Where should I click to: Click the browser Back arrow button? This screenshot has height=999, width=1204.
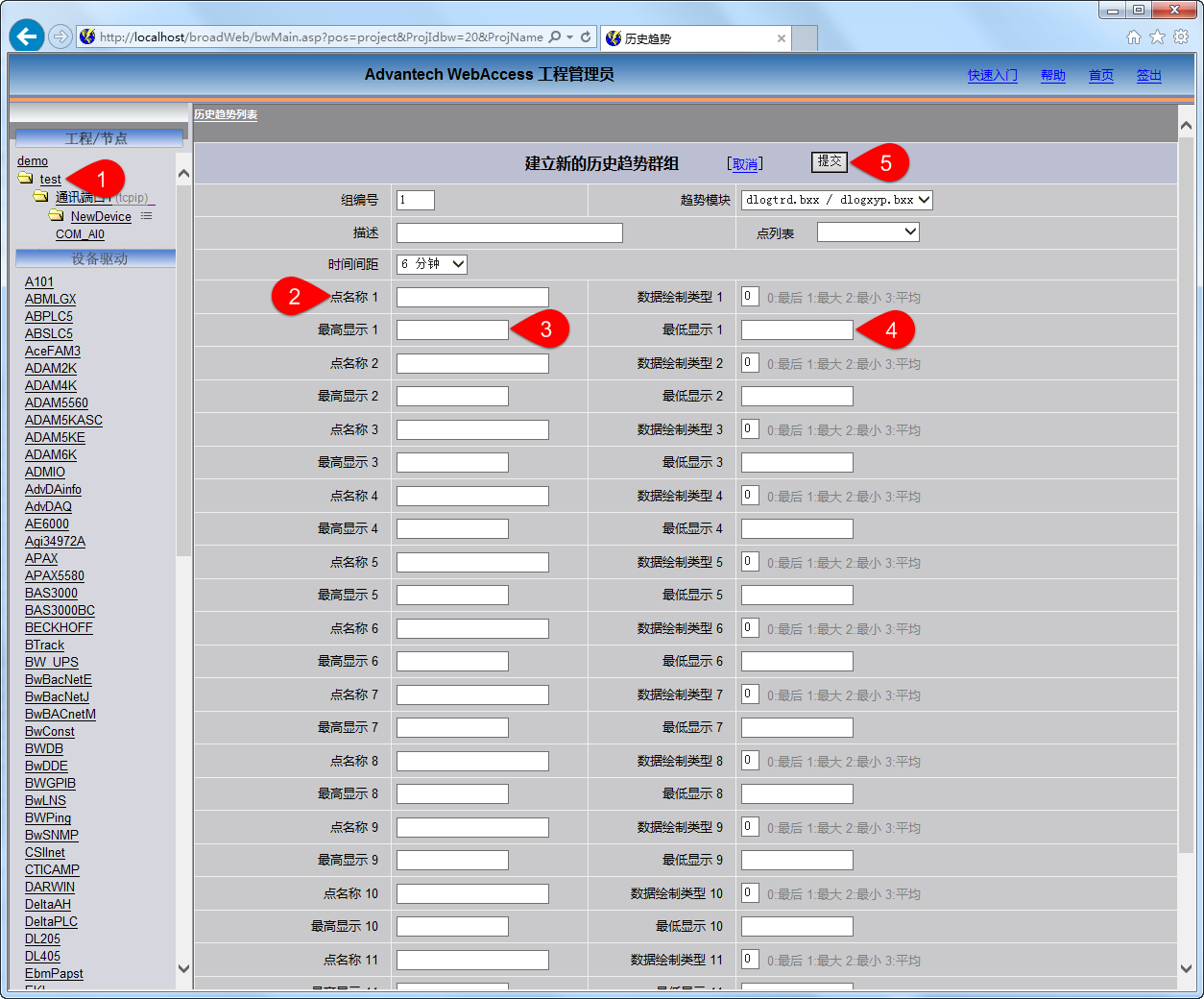tap(27, 37)
